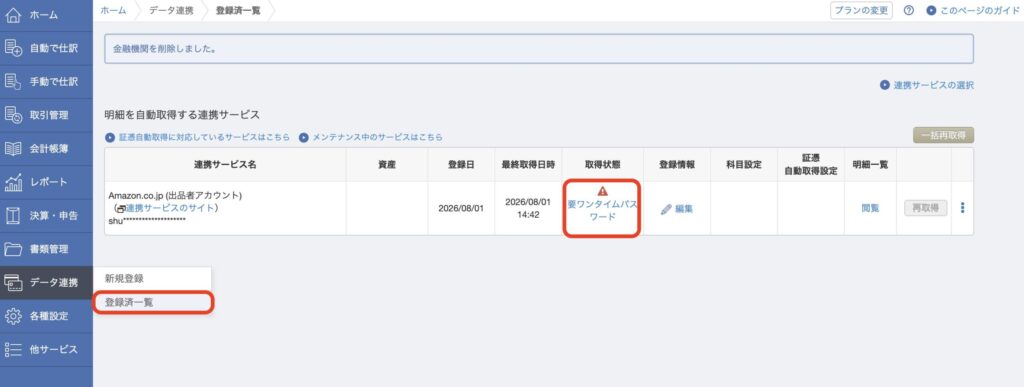Click the 最終取得日時 column header
Screen dimensions: 1024x387
(528, 164)
